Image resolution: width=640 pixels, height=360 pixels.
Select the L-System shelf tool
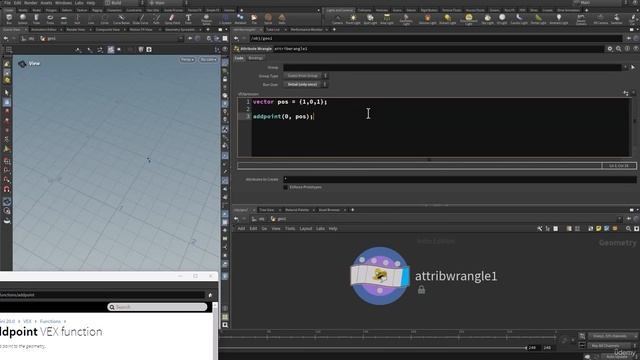[x=226, y=19]
